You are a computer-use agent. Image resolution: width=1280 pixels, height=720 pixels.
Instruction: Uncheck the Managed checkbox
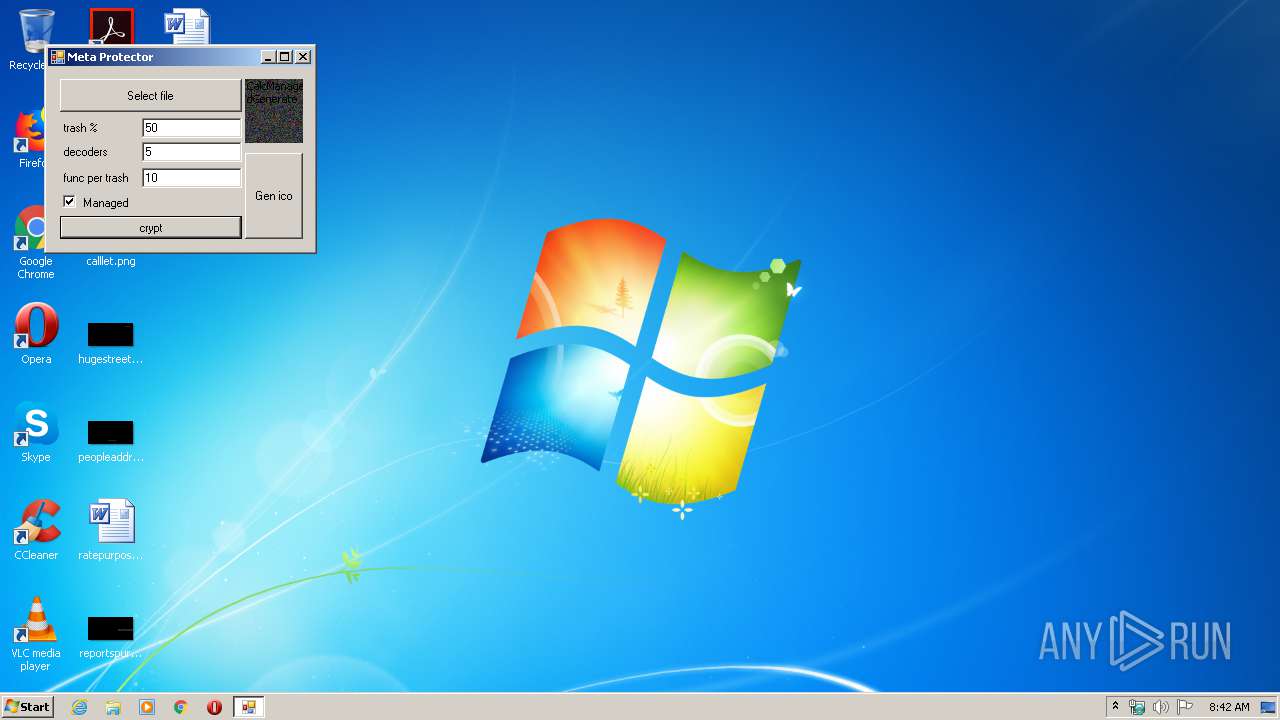[x=69, y=202]
